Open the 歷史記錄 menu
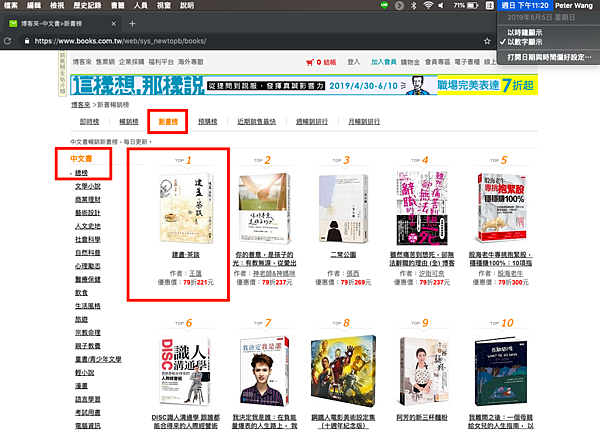This screenshot has width=600, height=432. pos(87,5)
